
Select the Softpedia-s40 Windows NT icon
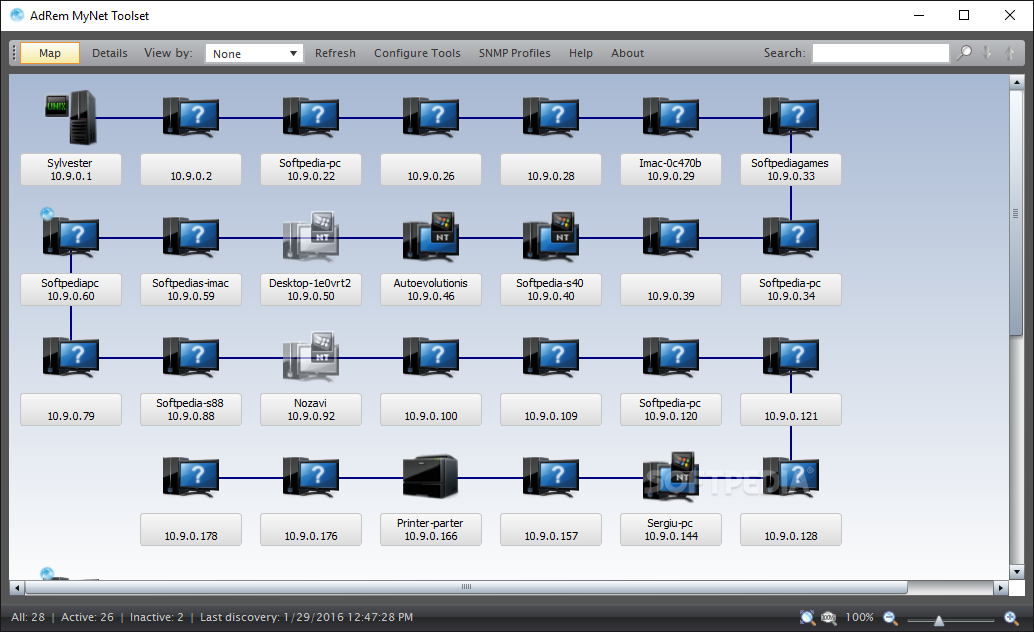pos(551,236)
